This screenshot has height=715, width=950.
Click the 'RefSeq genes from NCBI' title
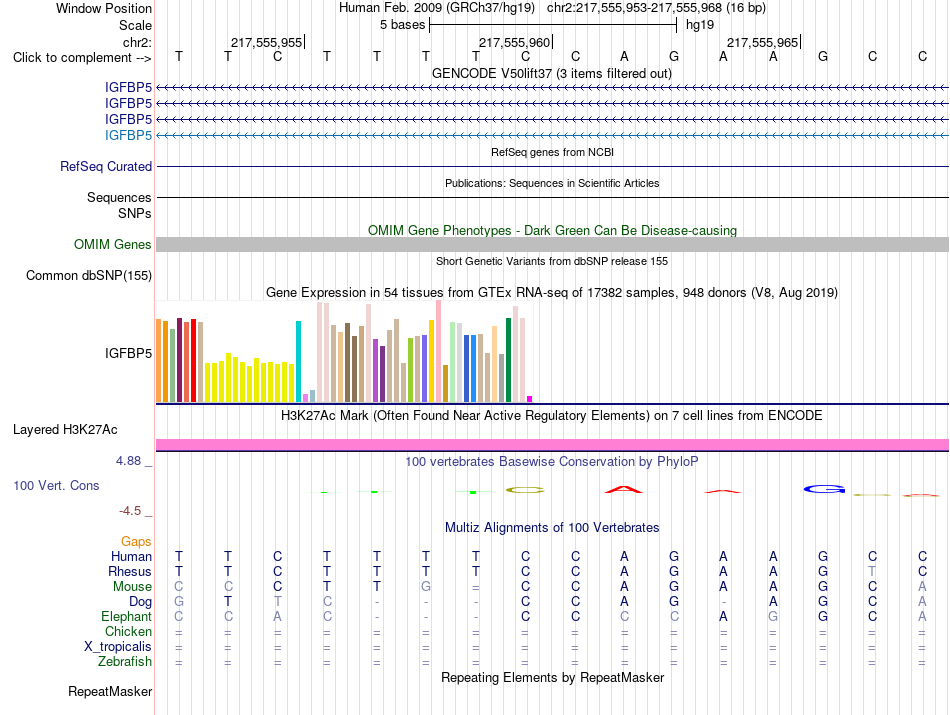[553, 152]
